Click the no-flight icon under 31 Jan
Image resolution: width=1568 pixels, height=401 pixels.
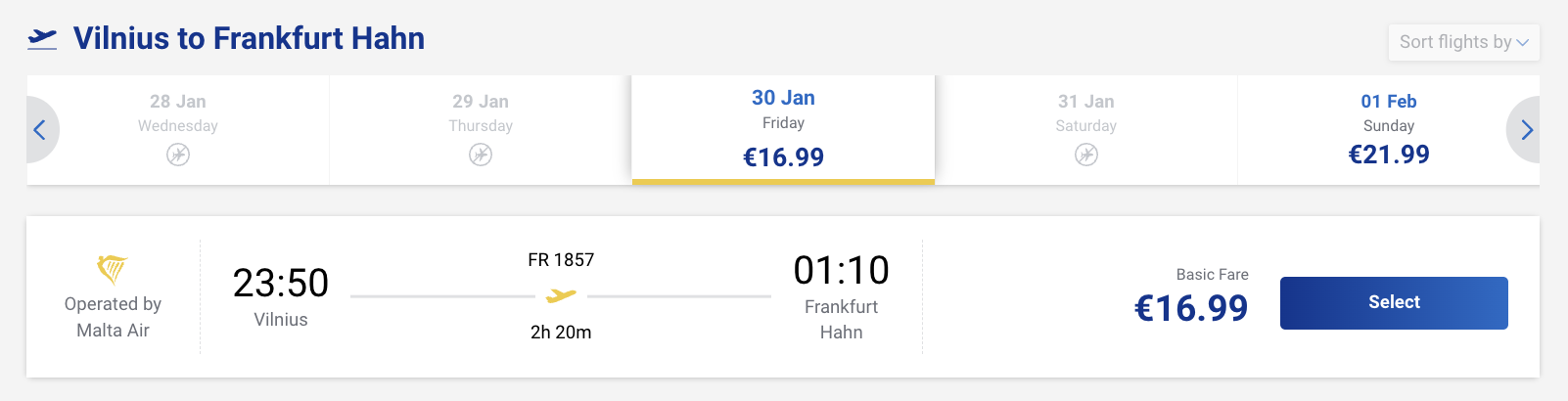[x=1086, y=155]
